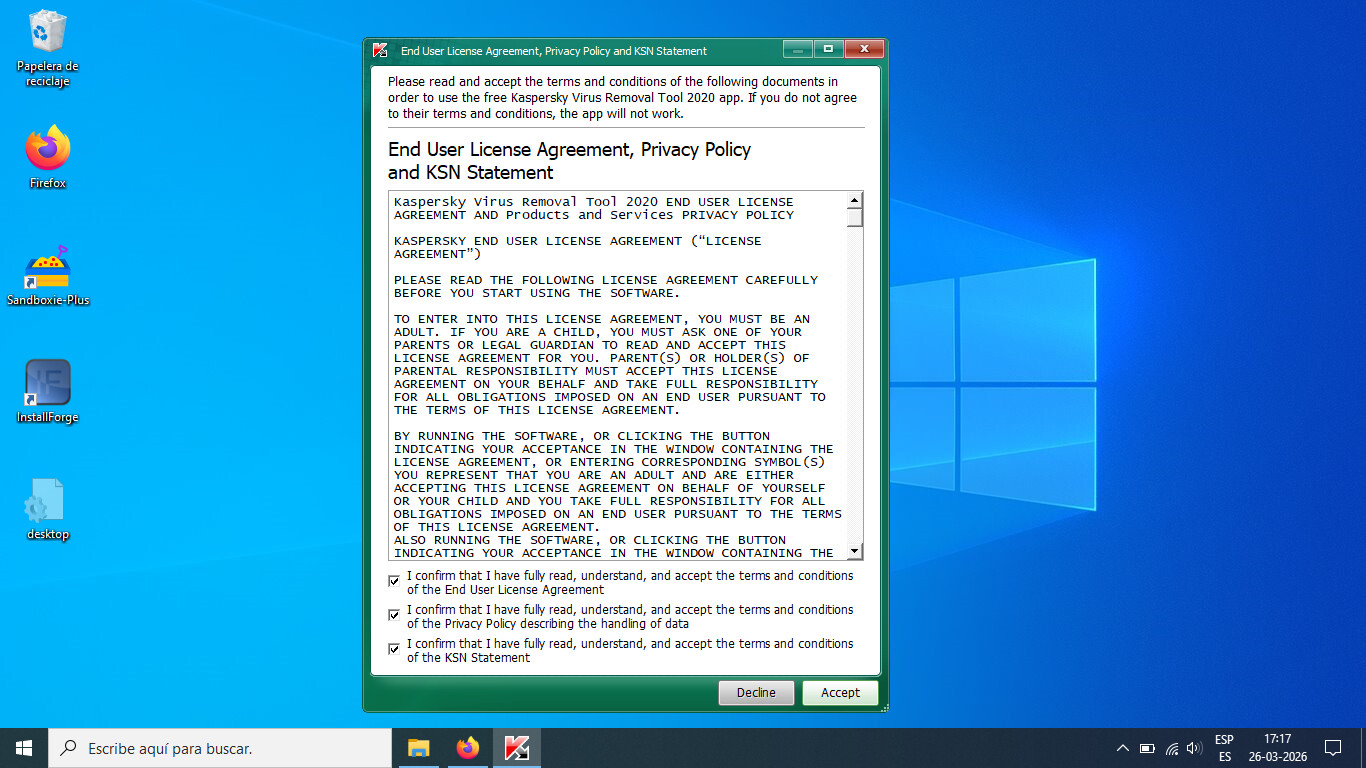Open File Explorer from the taskbar

pos(418,748)
